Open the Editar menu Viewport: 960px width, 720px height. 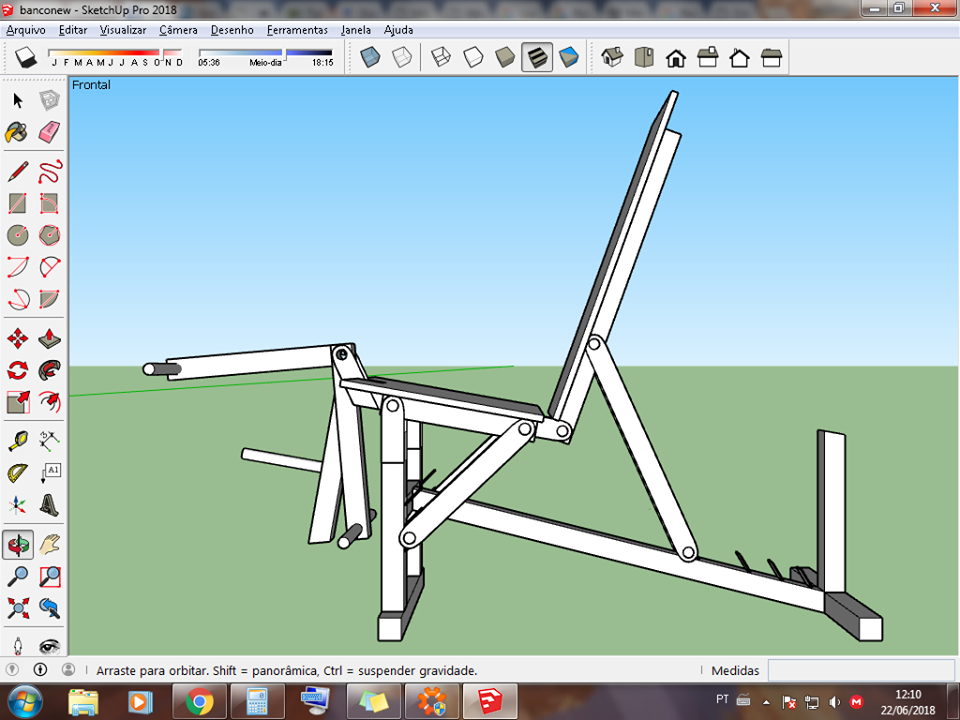(73, 30)
